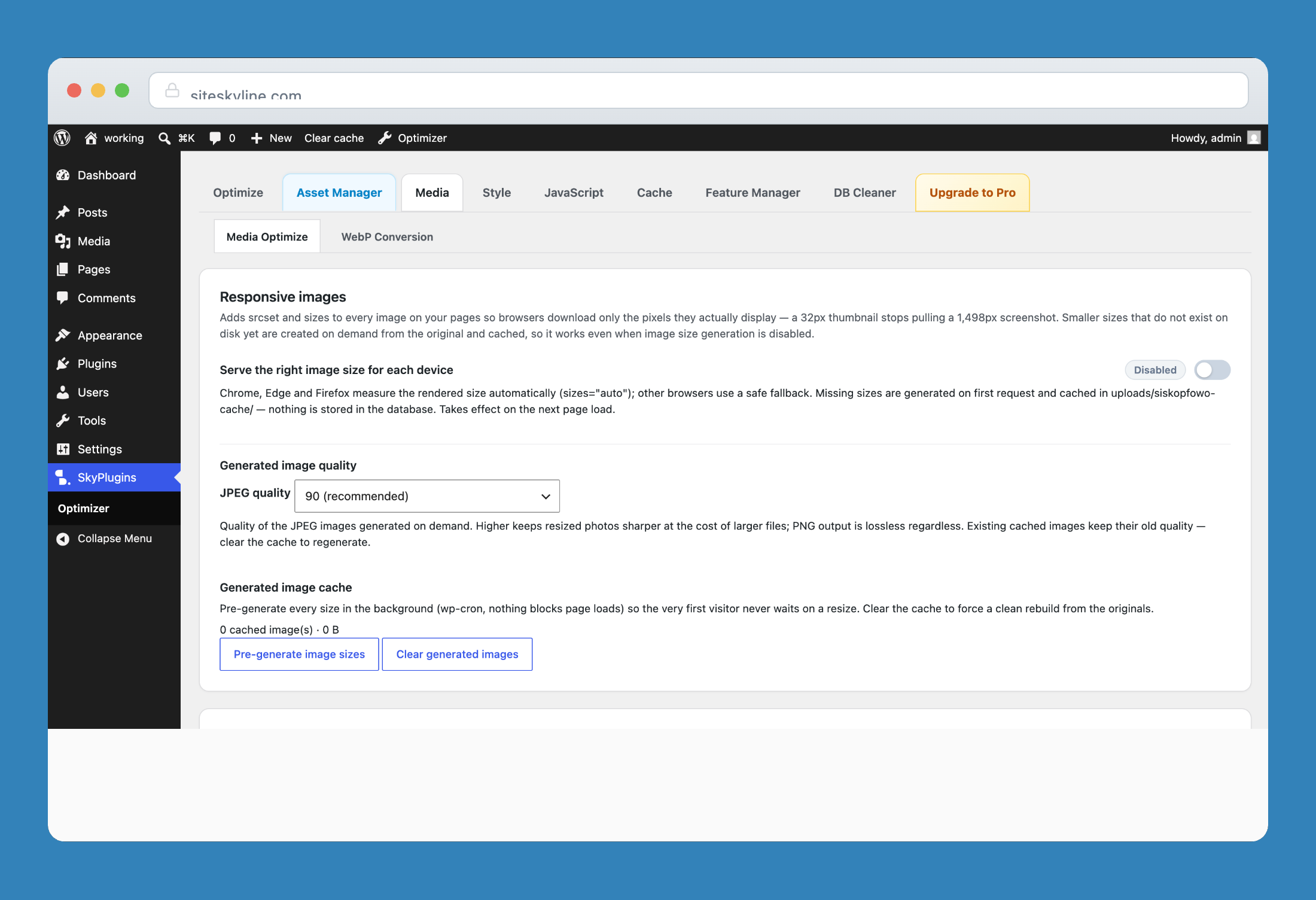Screen dimensions: 1316x900
Task: Click Clear cache in admin bar
Action: point(334,138)
